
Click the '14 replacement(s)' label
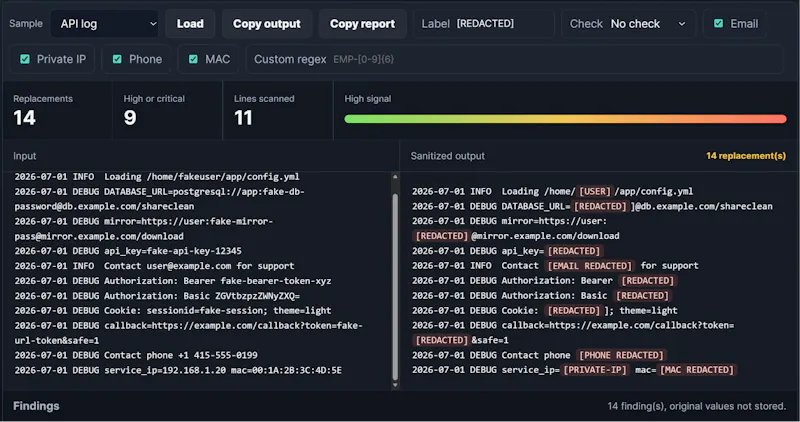(x=746, y=156)
